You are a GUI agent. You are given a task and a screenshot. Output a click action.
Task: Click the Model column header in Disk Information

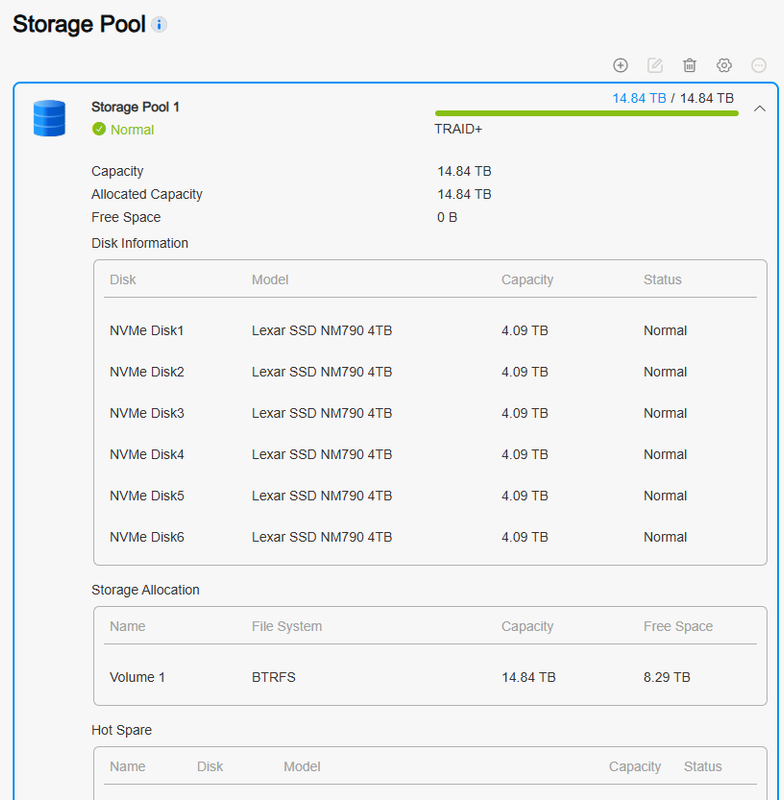(x=270, y=280)
